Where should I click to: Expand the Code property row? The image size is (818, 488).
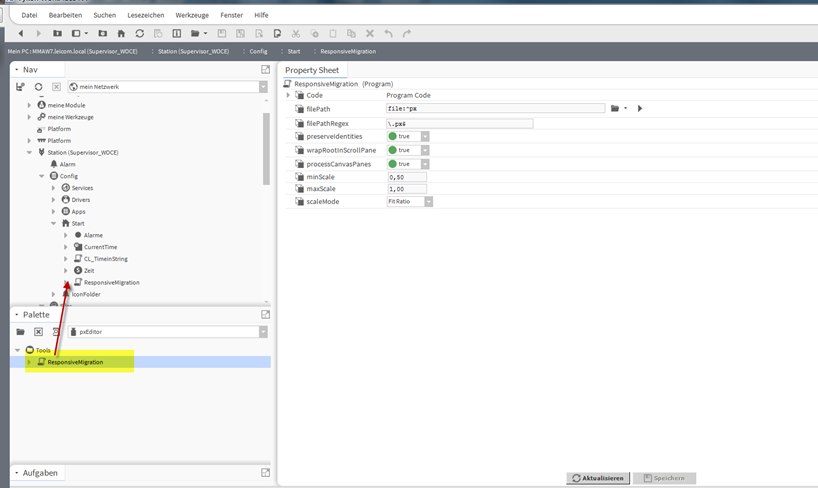pyautogui.click(x=288, y=96)
